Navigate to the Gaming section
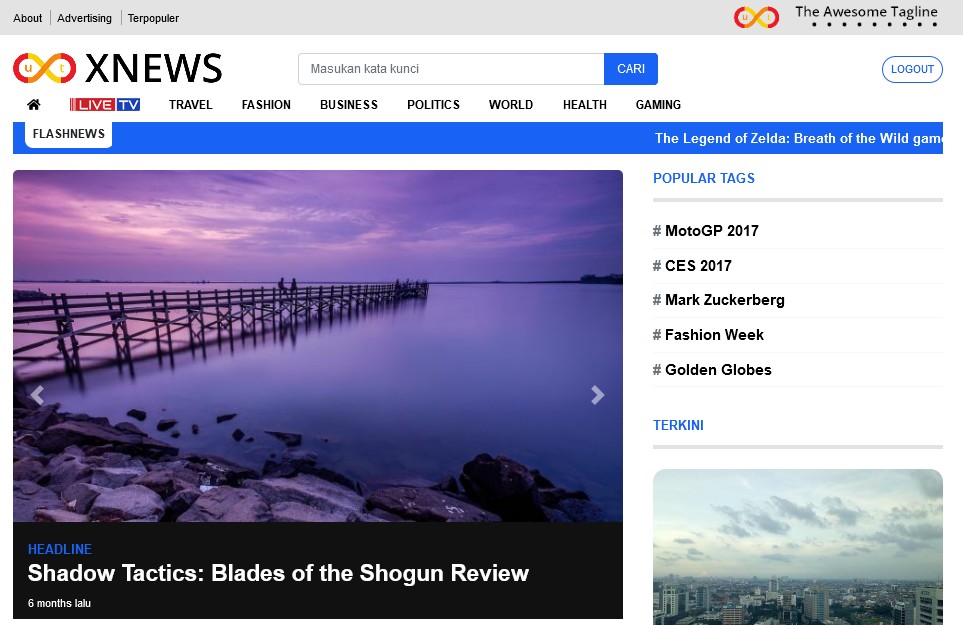Viewport: 963px width, 625px height. coord(658,105)
